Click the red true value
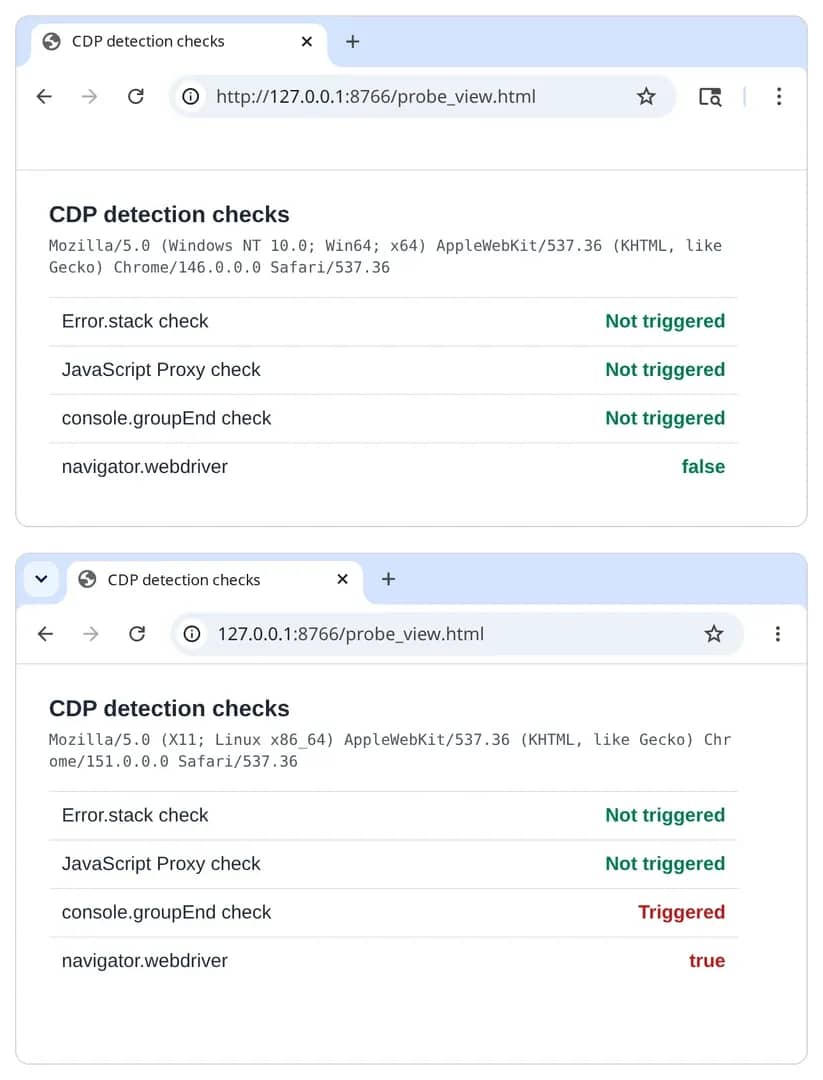This screenshot has height=1080, width=823. [x=707, y=961]
